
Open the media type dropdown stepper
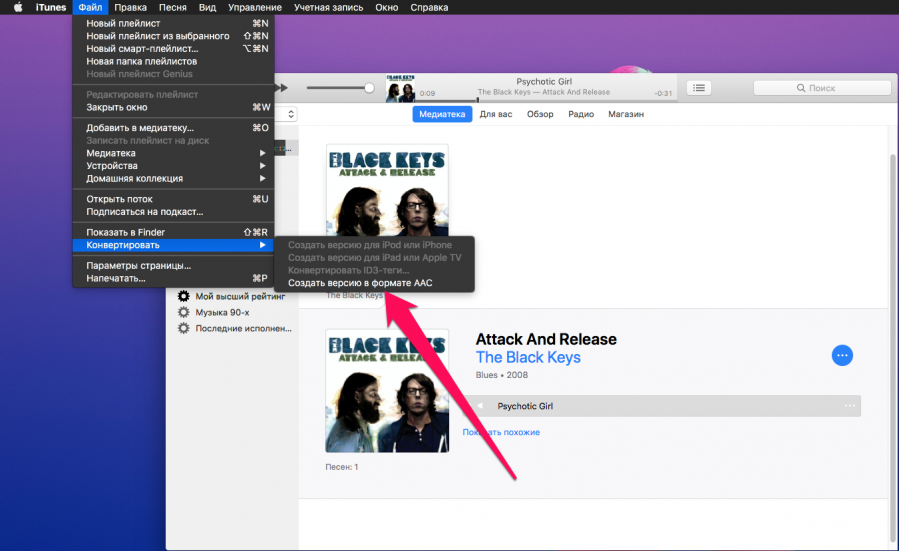click(x=291, y=114)
